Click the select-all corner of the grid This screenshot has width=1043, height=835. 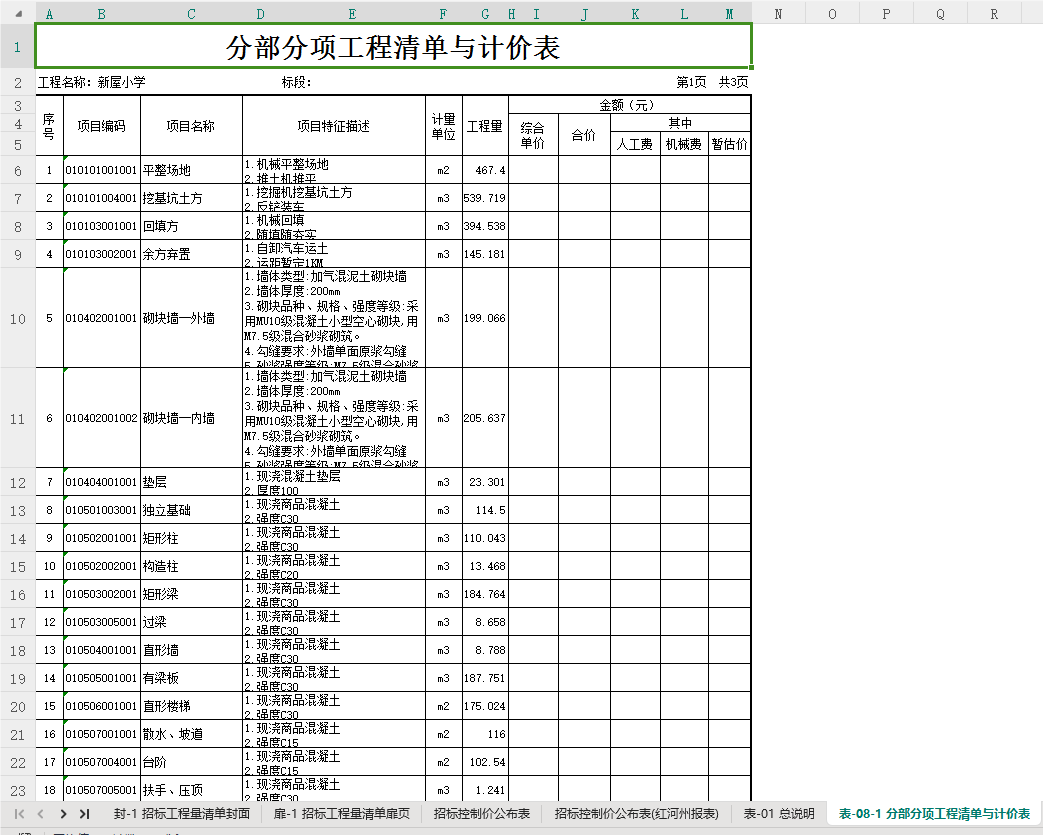(x=17, y=13)
